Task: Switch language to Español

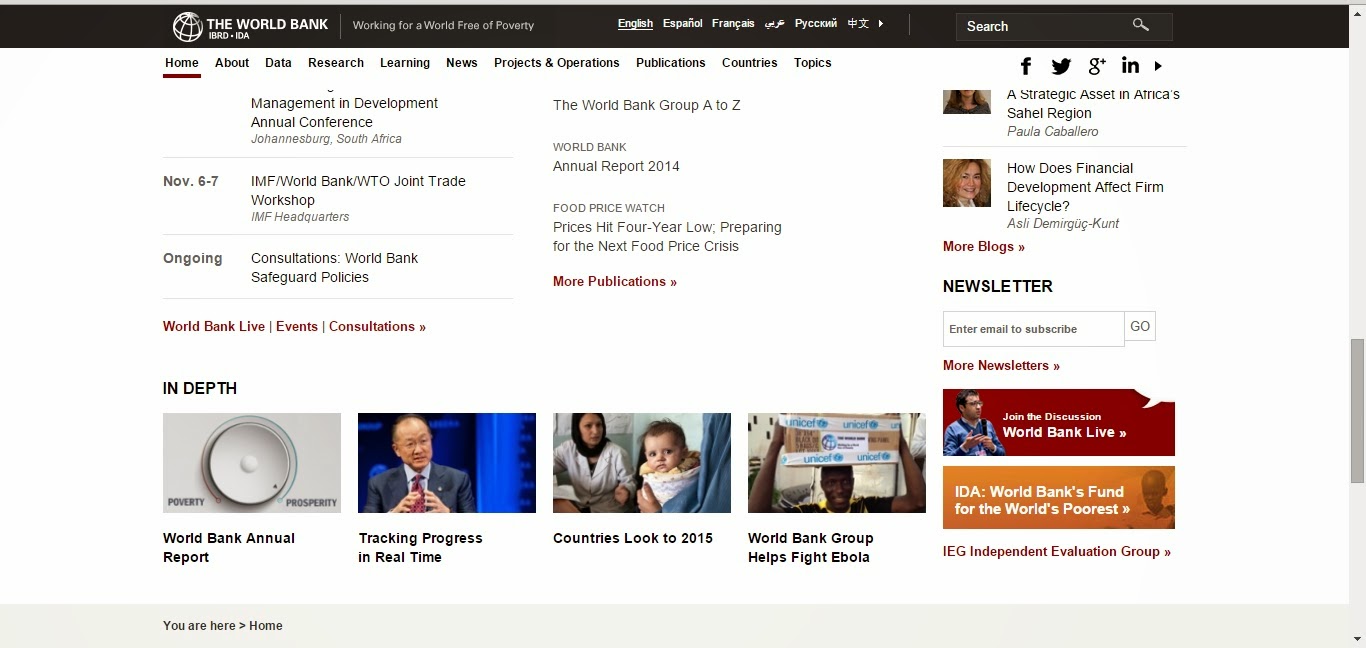Action: coord(683,23)
